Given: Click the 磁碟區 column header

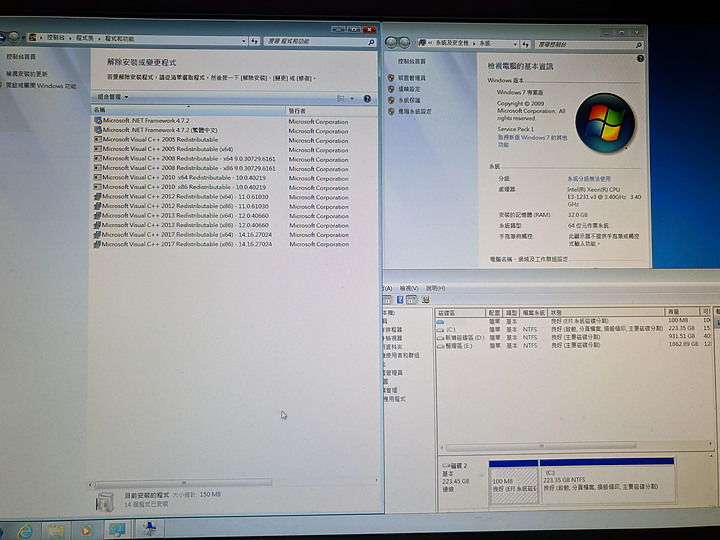Looking at the screenshot, I should point(461,313).
